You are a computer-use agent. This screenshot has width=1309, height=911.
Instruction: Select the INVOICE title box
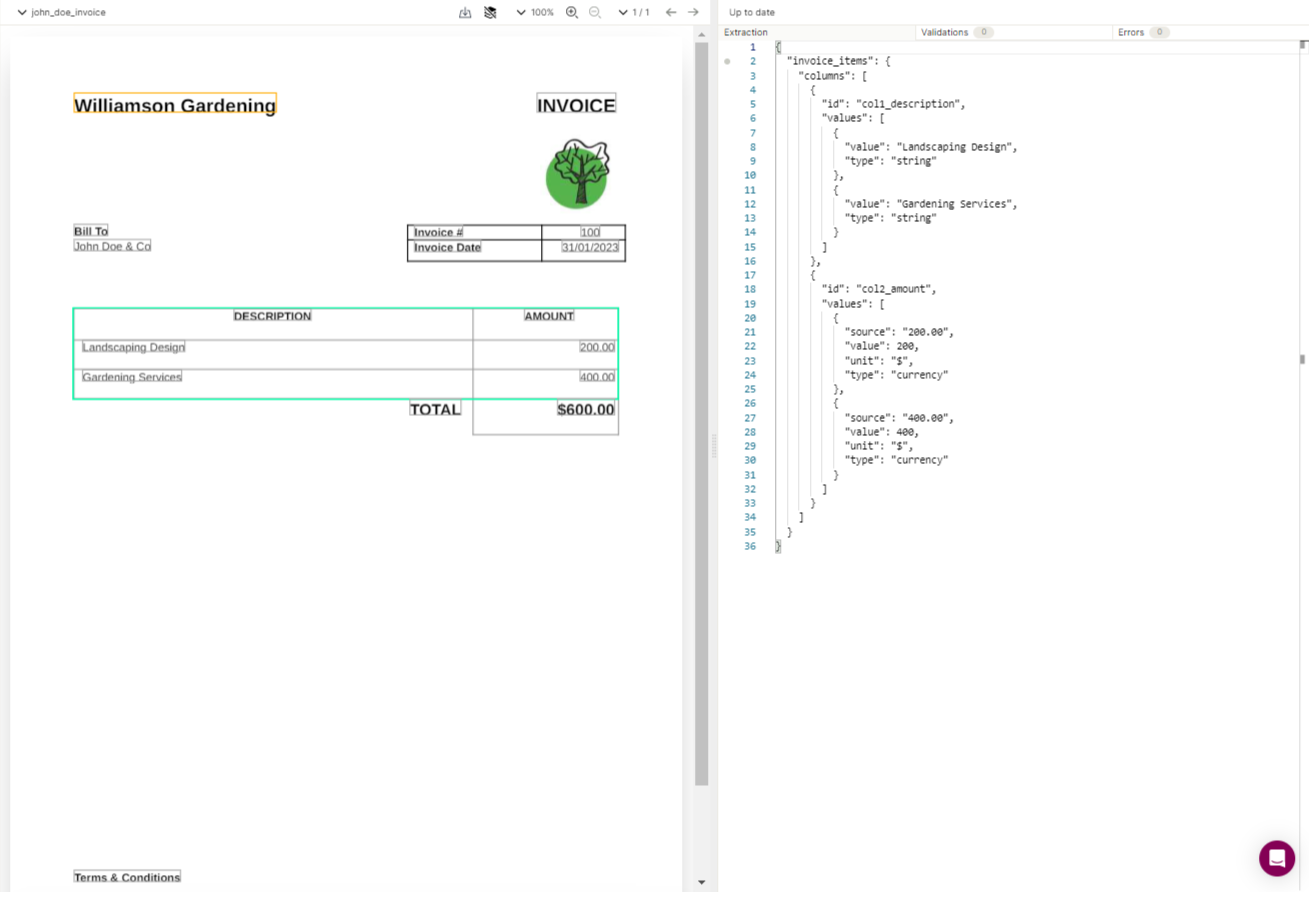click(576, 105)
